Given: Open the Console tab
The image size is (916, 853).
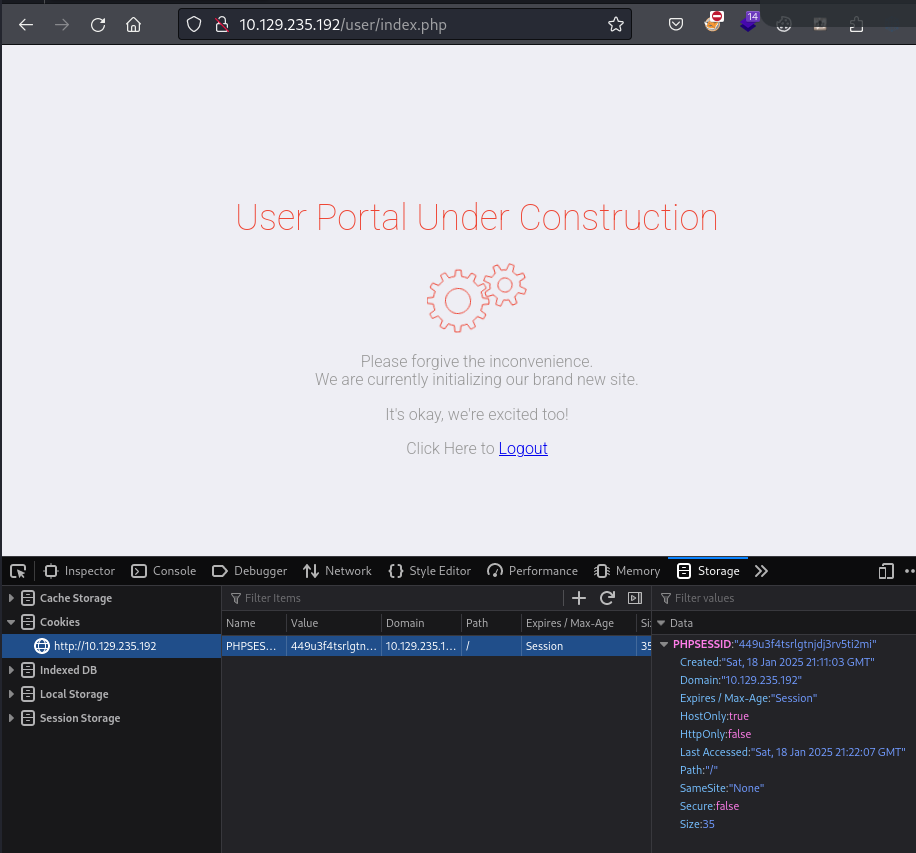Looking at the screenshot, I should tap(164, 571).
